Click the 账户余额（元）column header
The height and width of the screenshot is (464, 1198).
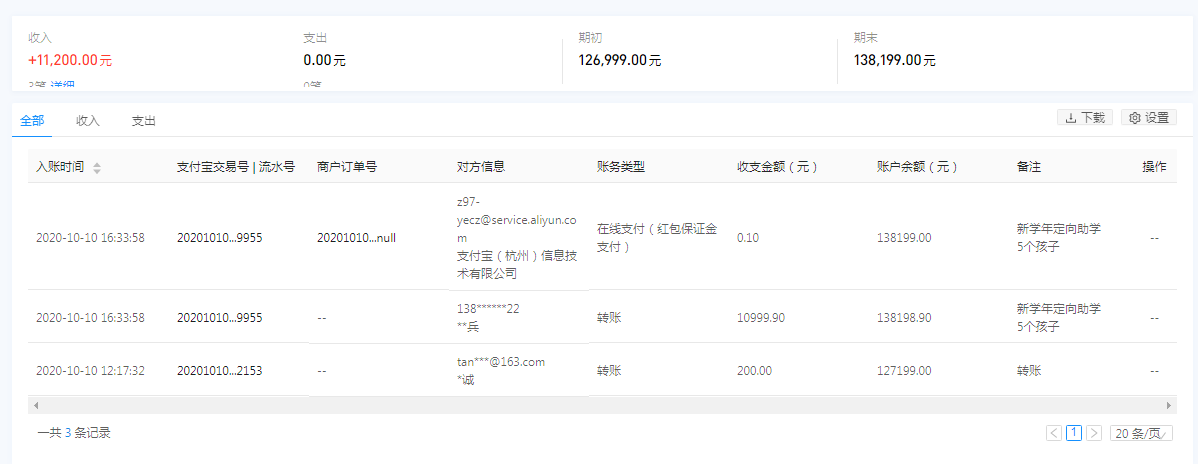[x=917, y=167]
